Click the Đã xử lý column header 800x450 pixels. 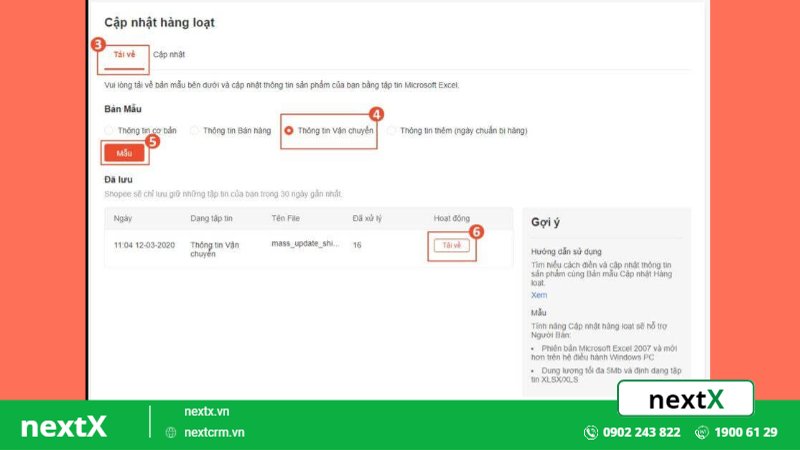click(367, 218)
